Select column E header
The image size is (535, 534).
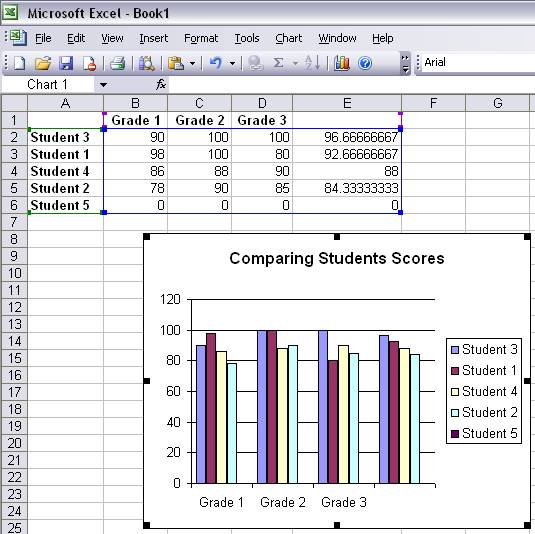pos(347,103)
